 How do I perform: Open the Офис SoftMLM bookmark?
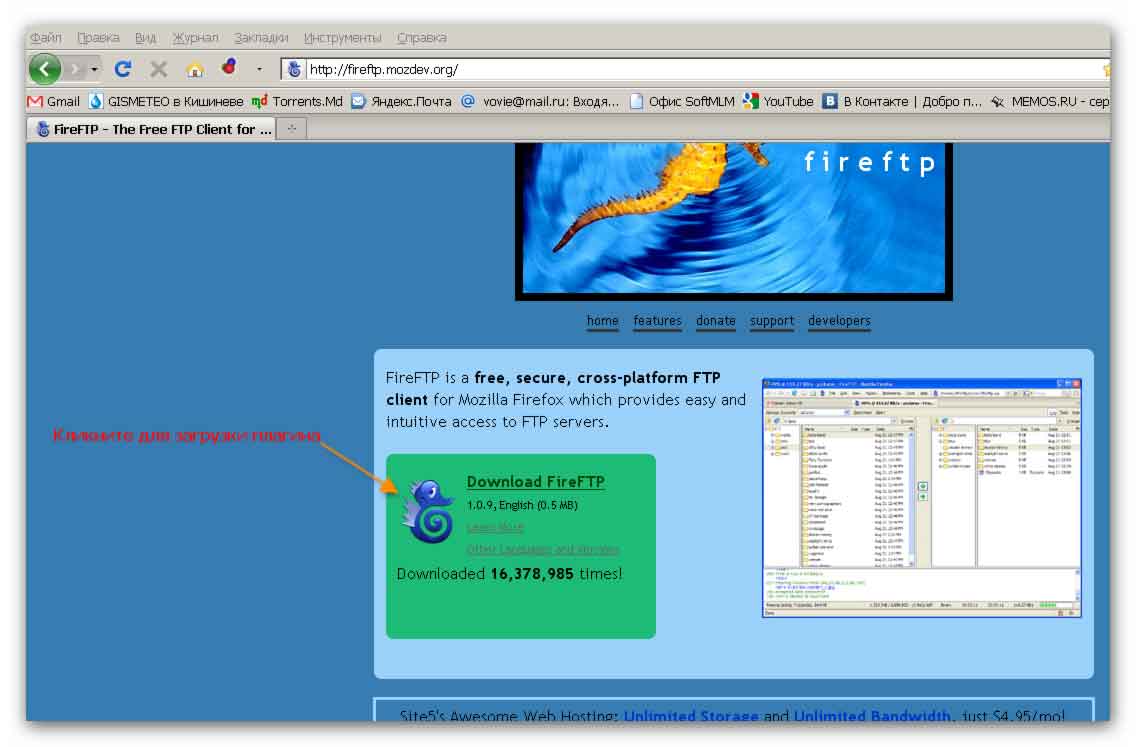point(682,101)
